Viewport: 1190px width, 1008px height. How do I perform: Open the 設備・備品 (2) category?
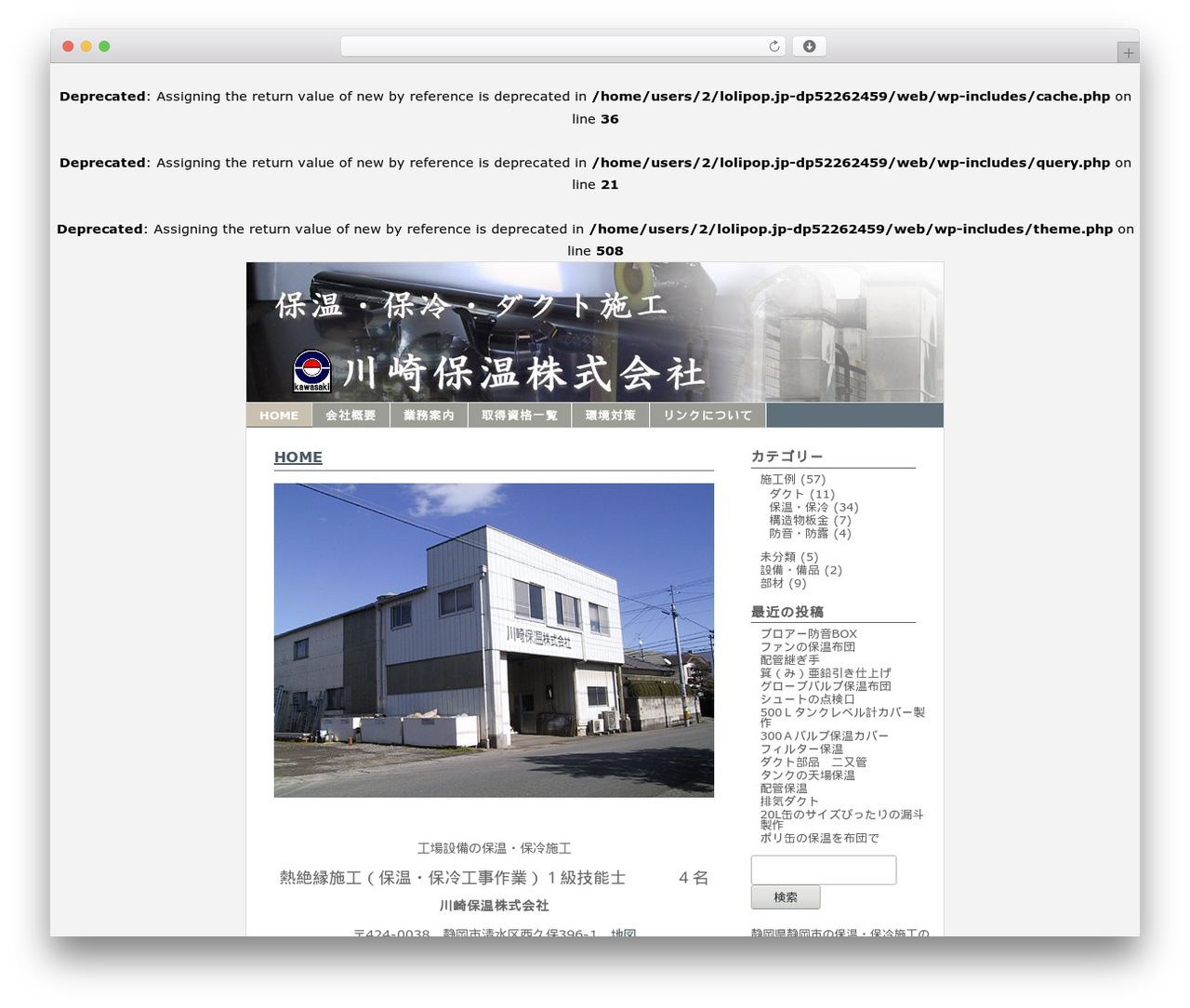click(x=801, y=570)
